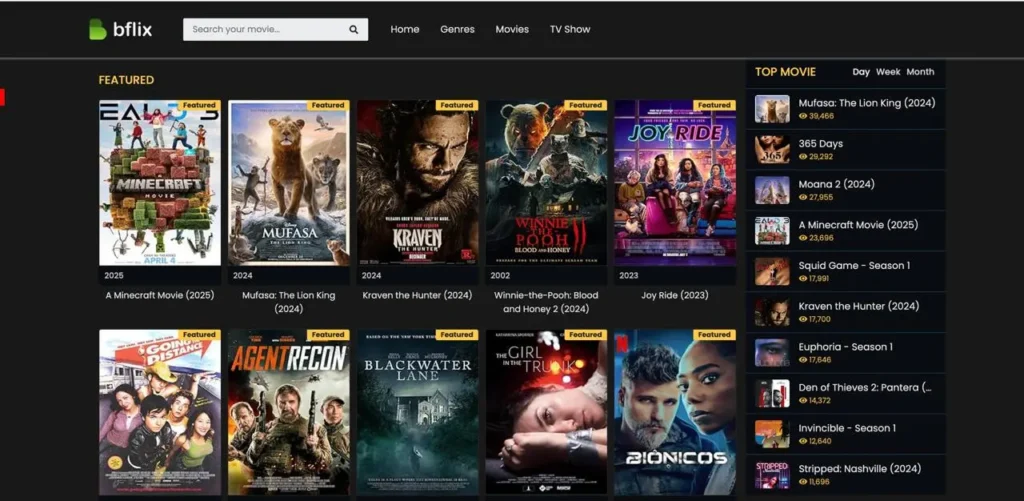Viewport: 1024px width, 501px height.
Task: Click eye views icon beside 27,955
Action: 803,197
